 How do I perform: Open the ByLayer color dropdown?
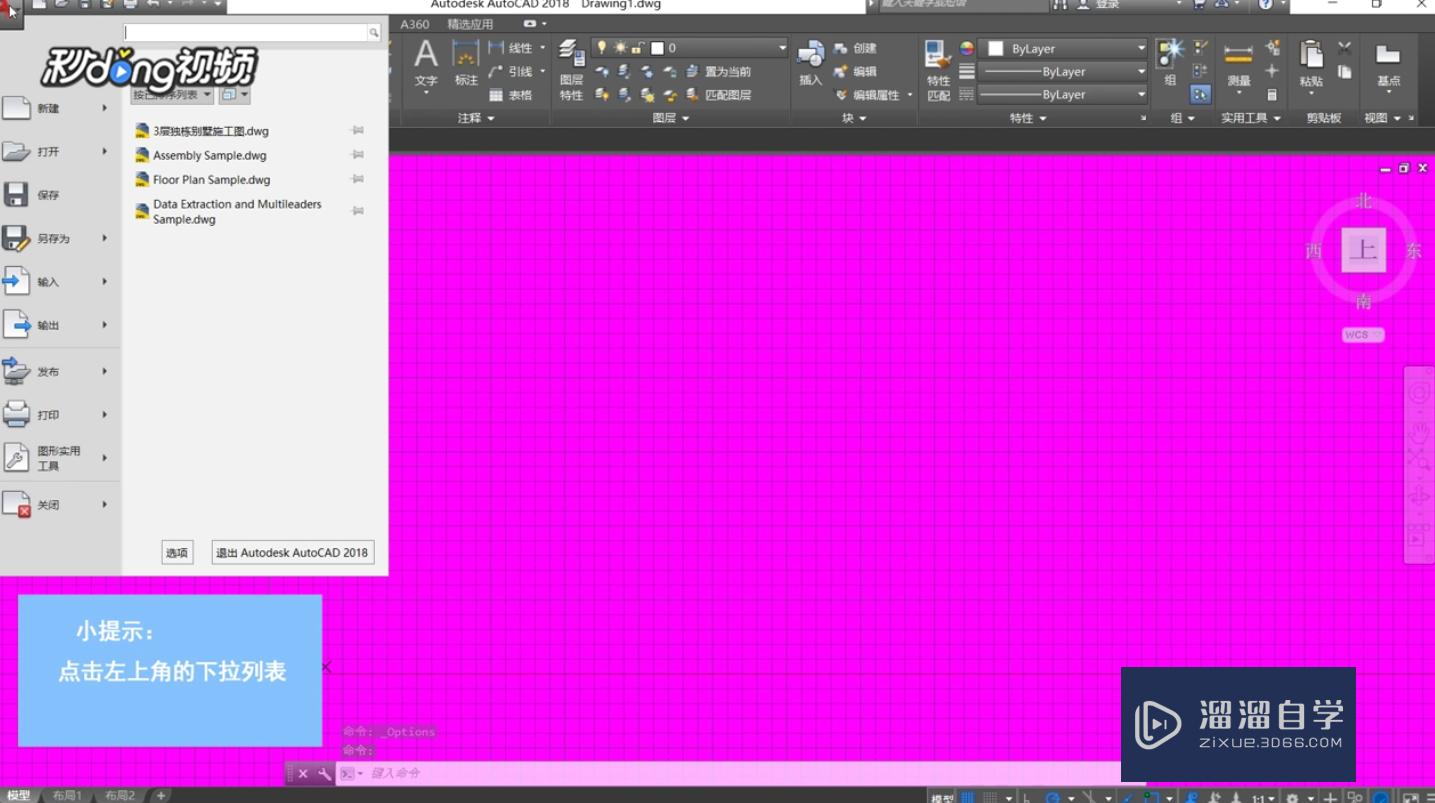(x=1064, y=48)
